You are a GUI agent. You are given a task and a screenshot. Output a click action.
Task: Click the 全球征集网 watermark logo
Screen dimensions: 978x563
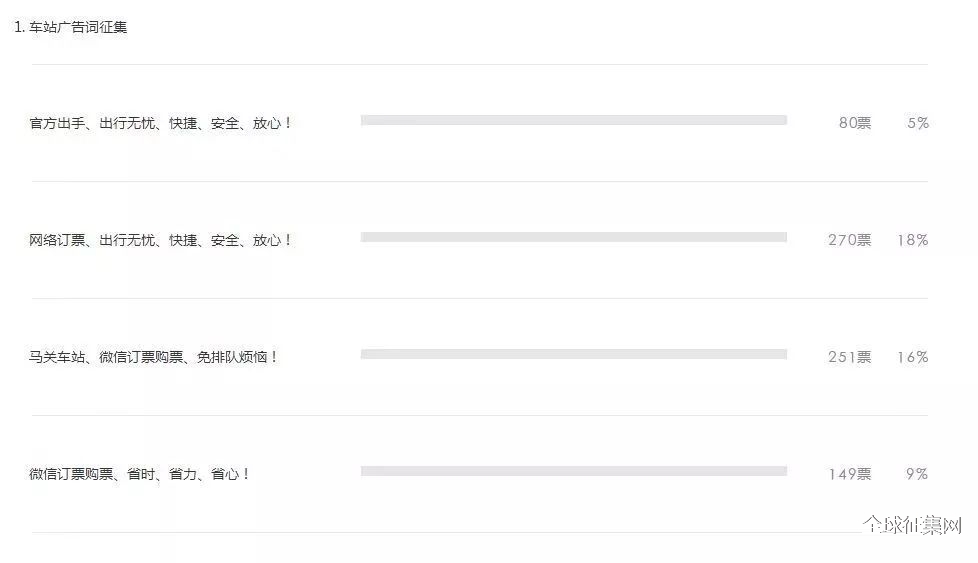pyautogui.click(x=912, y=525)
